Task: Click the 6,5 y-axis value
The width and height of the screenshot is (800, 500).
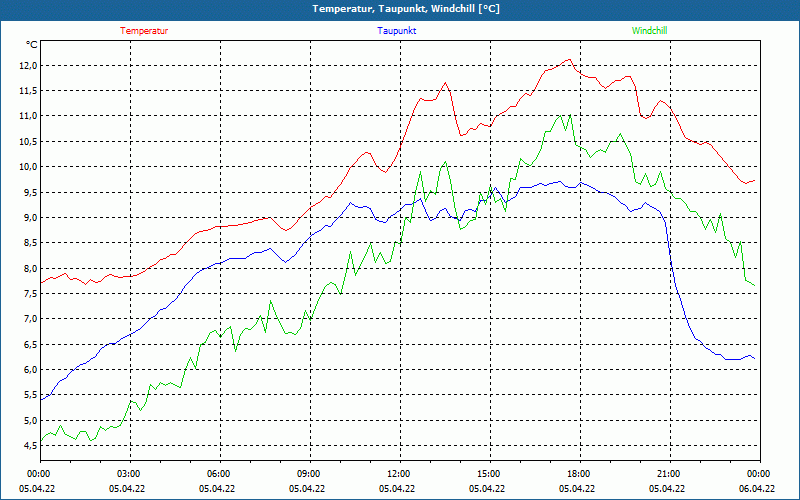Action: coord(30,344)
